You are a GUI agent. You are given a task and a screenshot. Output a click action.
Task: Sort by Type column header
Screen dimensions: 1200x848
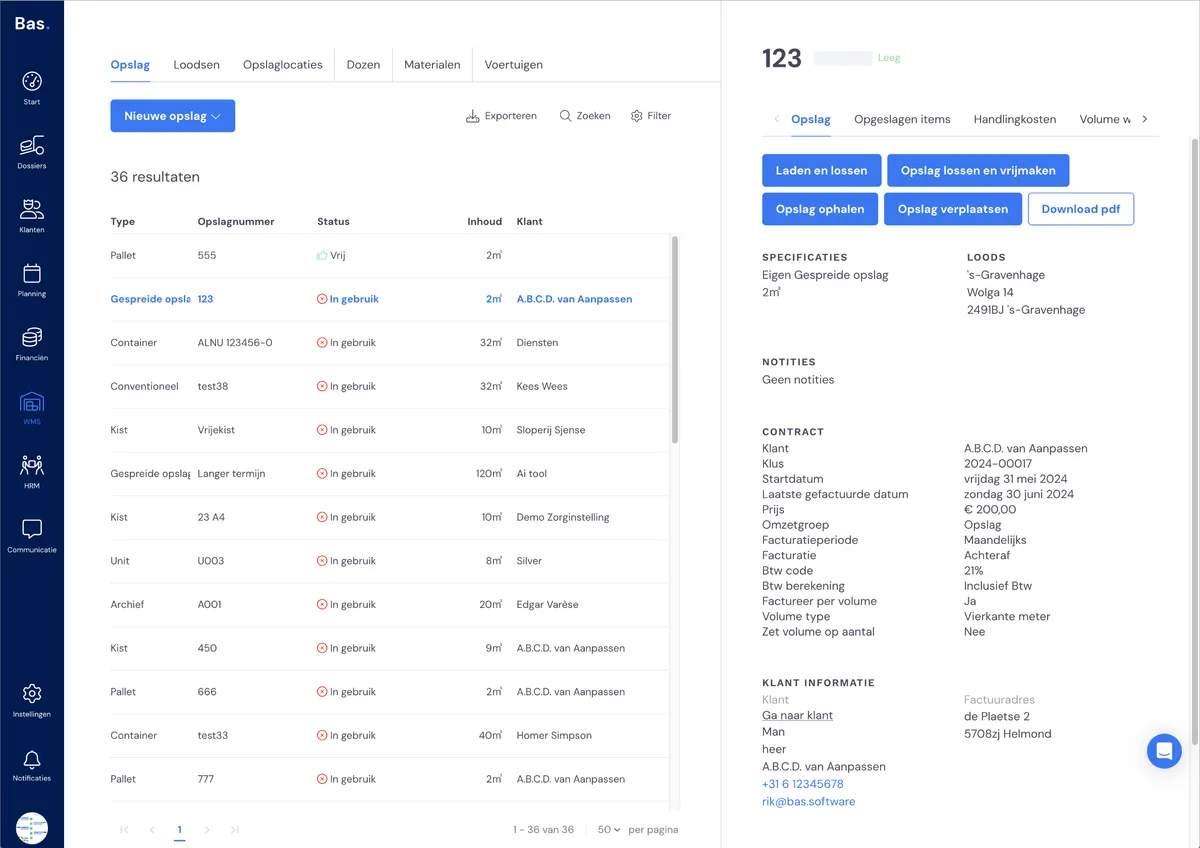click(x=122, y=222)
